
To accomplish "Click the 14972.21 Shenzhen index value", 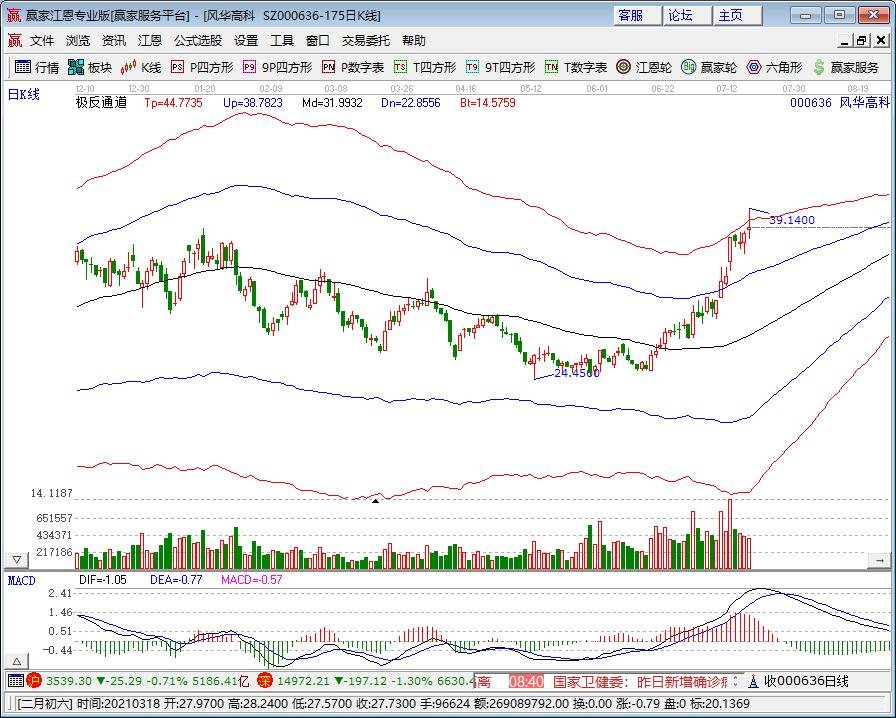I will coord(303,681).
